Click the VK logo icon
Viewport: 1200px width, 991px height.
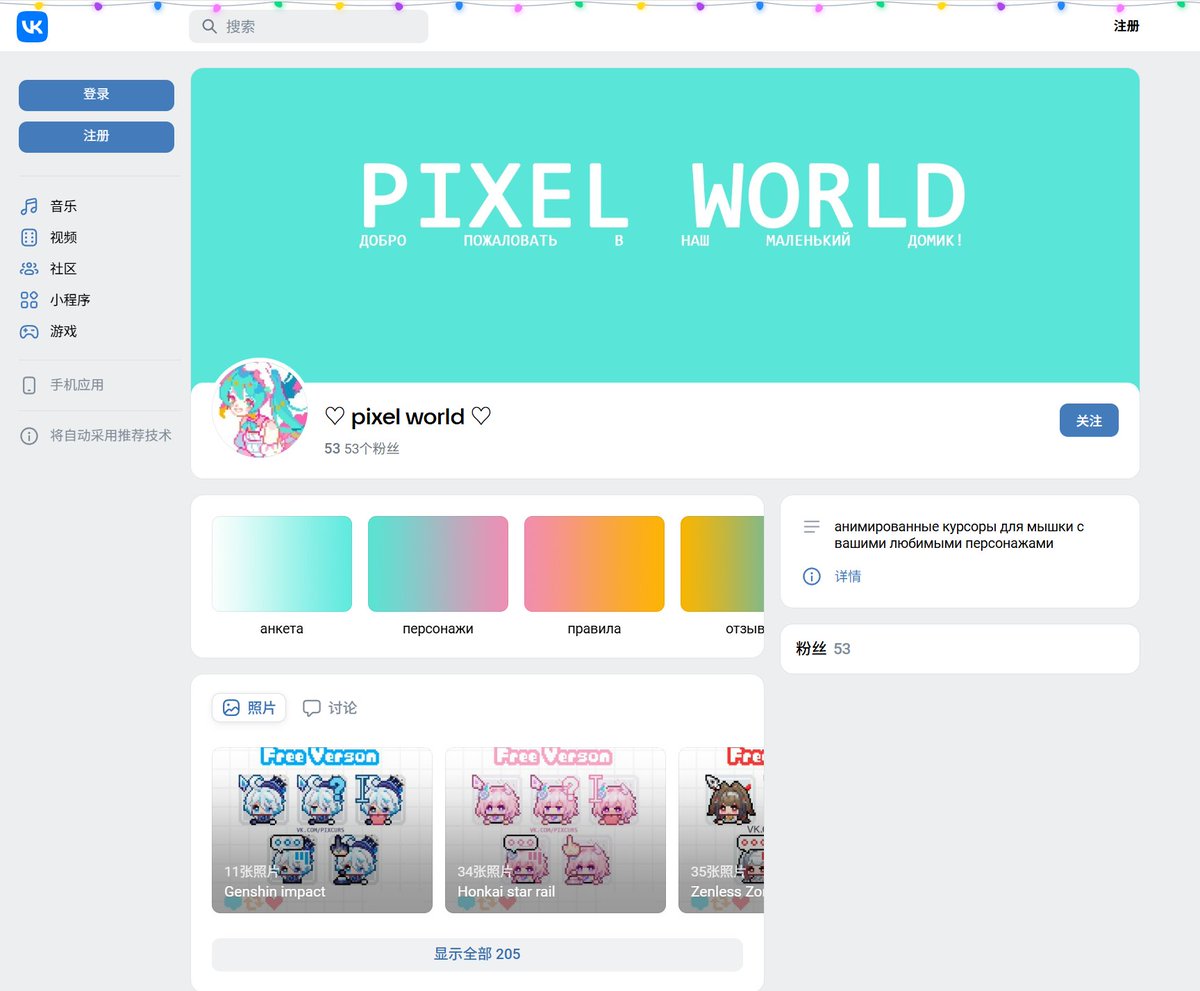[32, 27]
